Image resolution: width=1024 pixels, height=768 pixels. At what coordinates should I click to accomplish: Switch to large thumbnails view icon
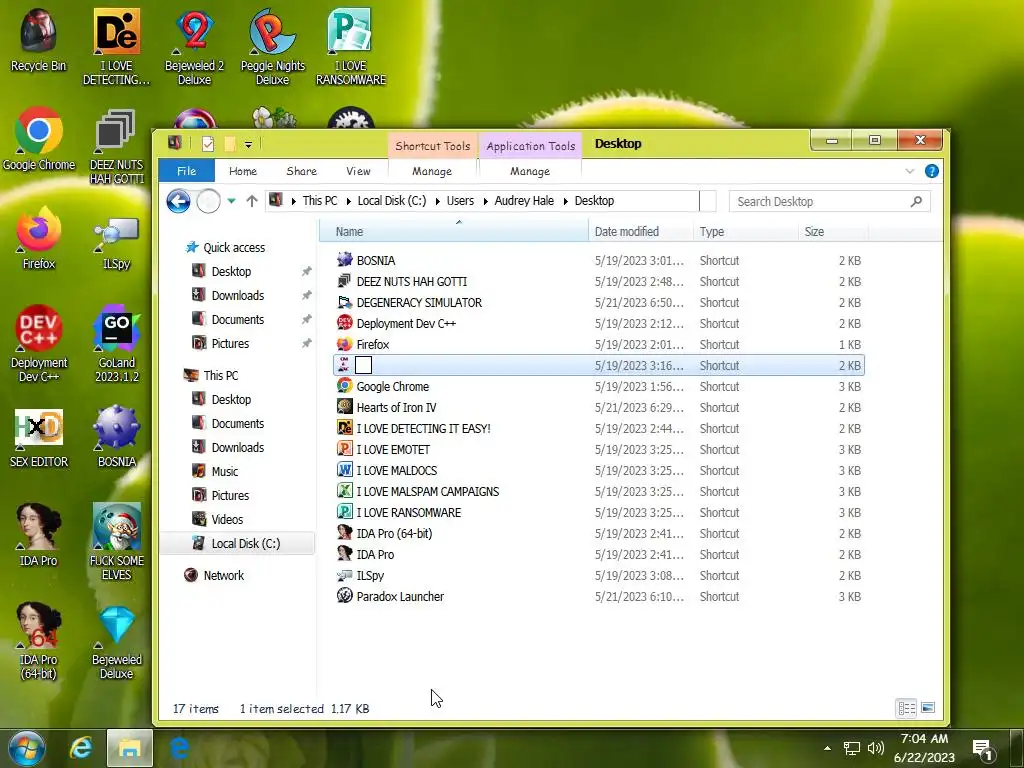pyautogui.click(x=927, y=708)
